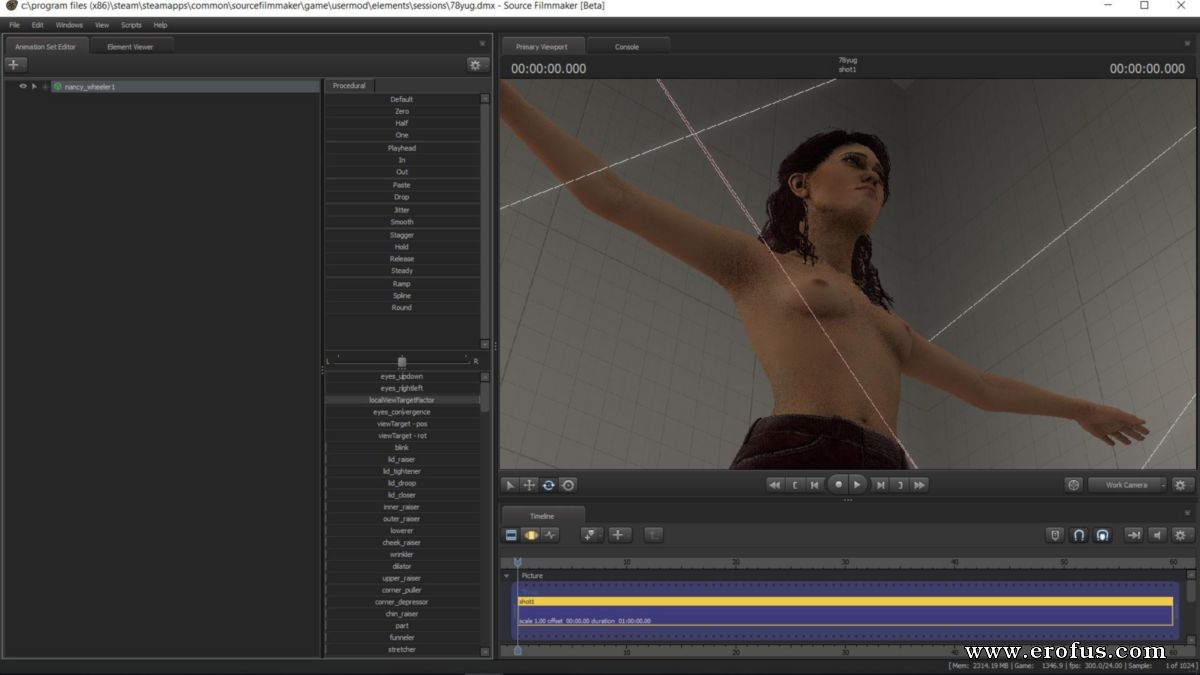The image size is (1200, 675).
Task: Click the L-R balance slider handle
Action: click(402, 361)
